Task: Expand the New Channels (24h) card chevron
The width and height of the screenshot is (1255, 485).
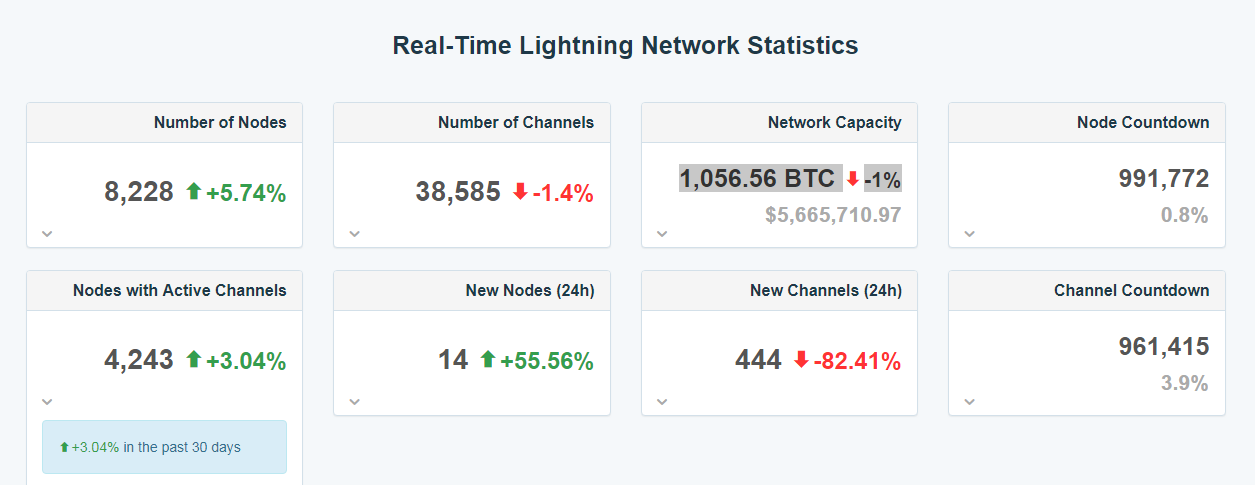Action: pos(661,402)
